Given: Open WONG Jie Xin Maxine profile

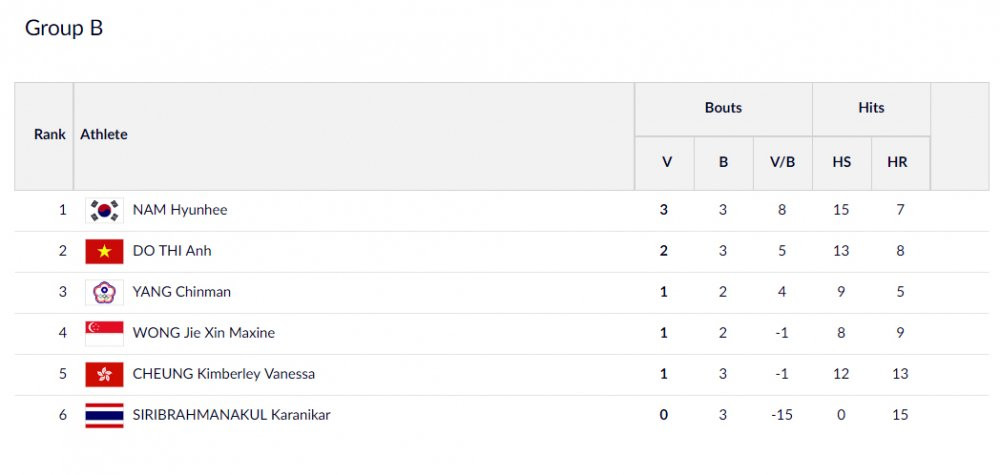Looking at the screenshot, I should click(204, 333).
